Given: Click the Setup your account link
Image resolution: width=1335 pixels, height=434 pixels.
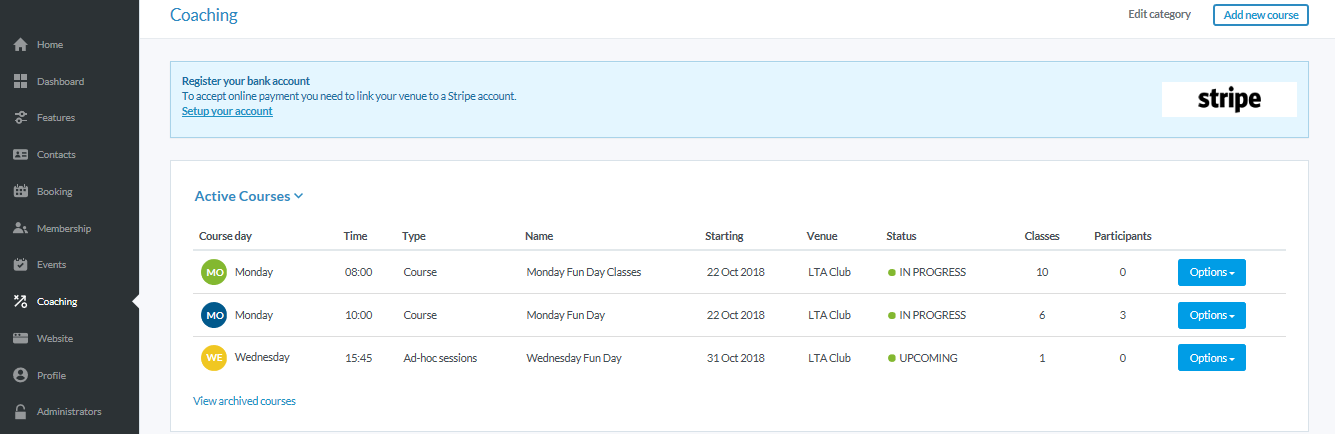Looking at the screenshot, I should click(227, 111).
